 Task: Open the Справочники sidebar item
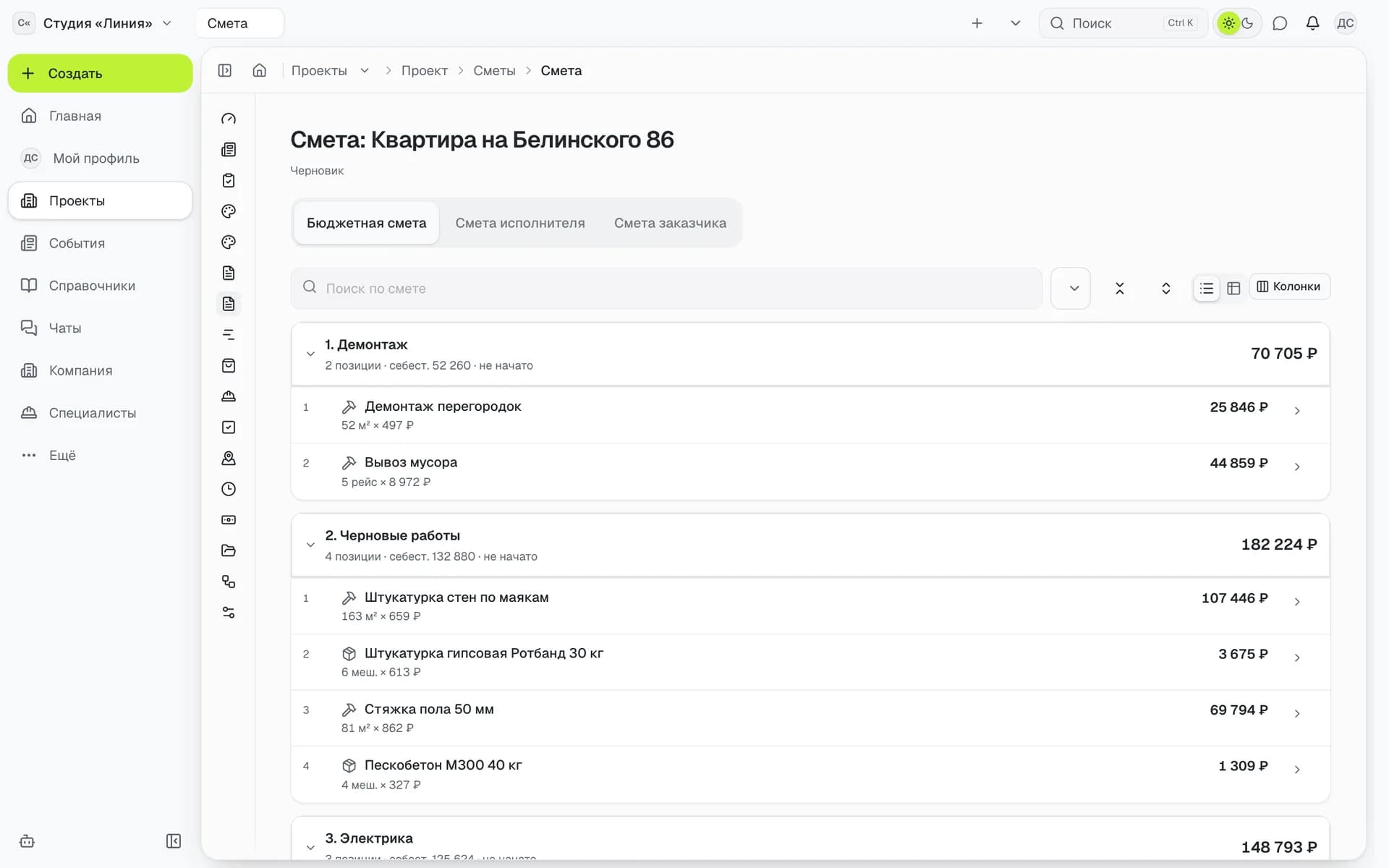click(100, 286)
